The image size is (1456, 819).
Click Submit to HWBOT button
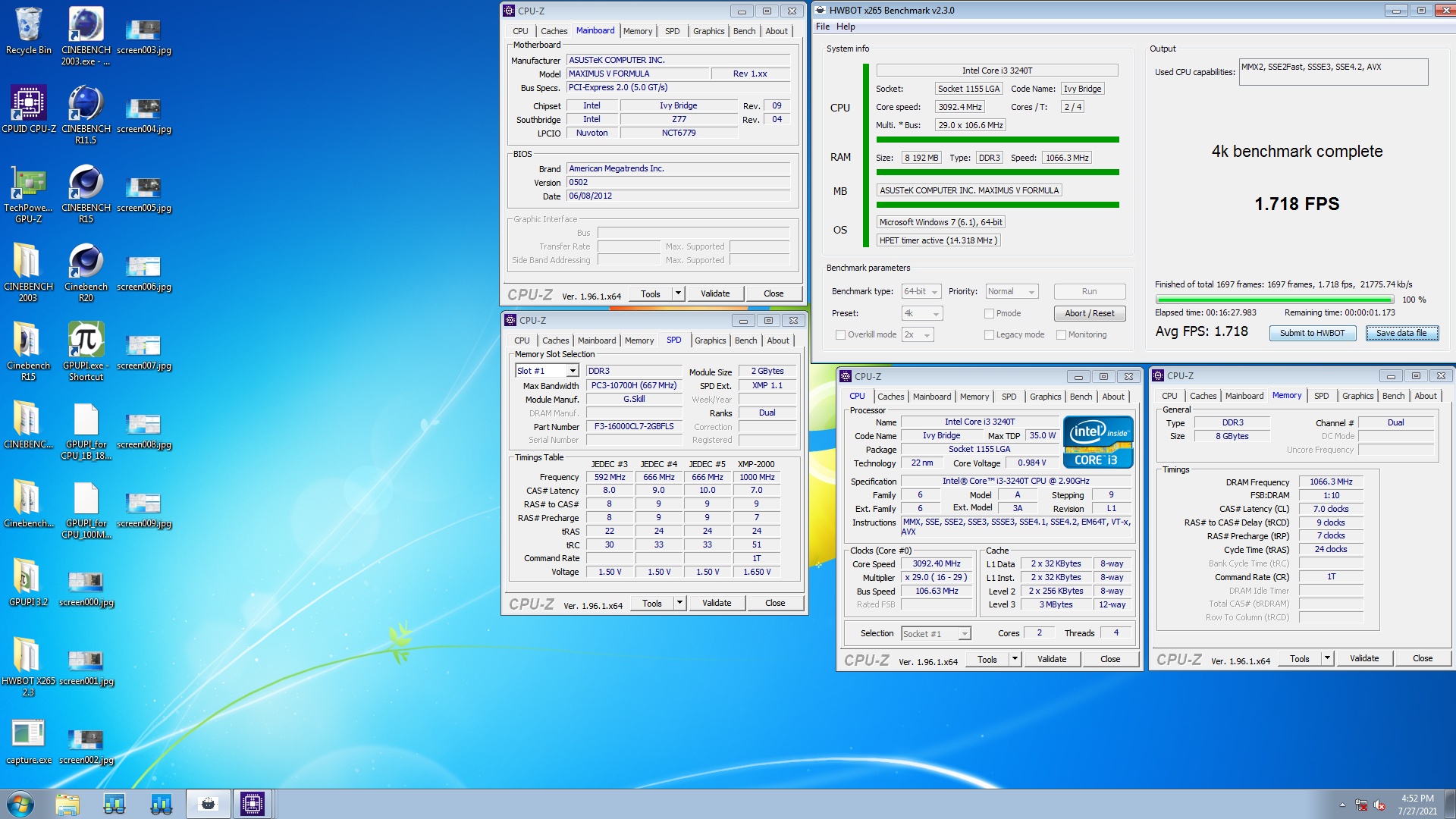(1312, 333)
